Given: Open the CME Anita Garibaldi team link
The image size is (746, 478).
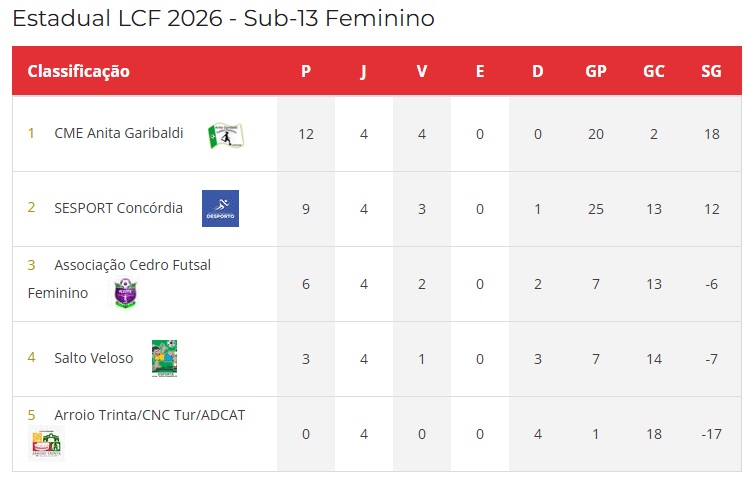Looking at the screenshot, I should tap(119, 133).
